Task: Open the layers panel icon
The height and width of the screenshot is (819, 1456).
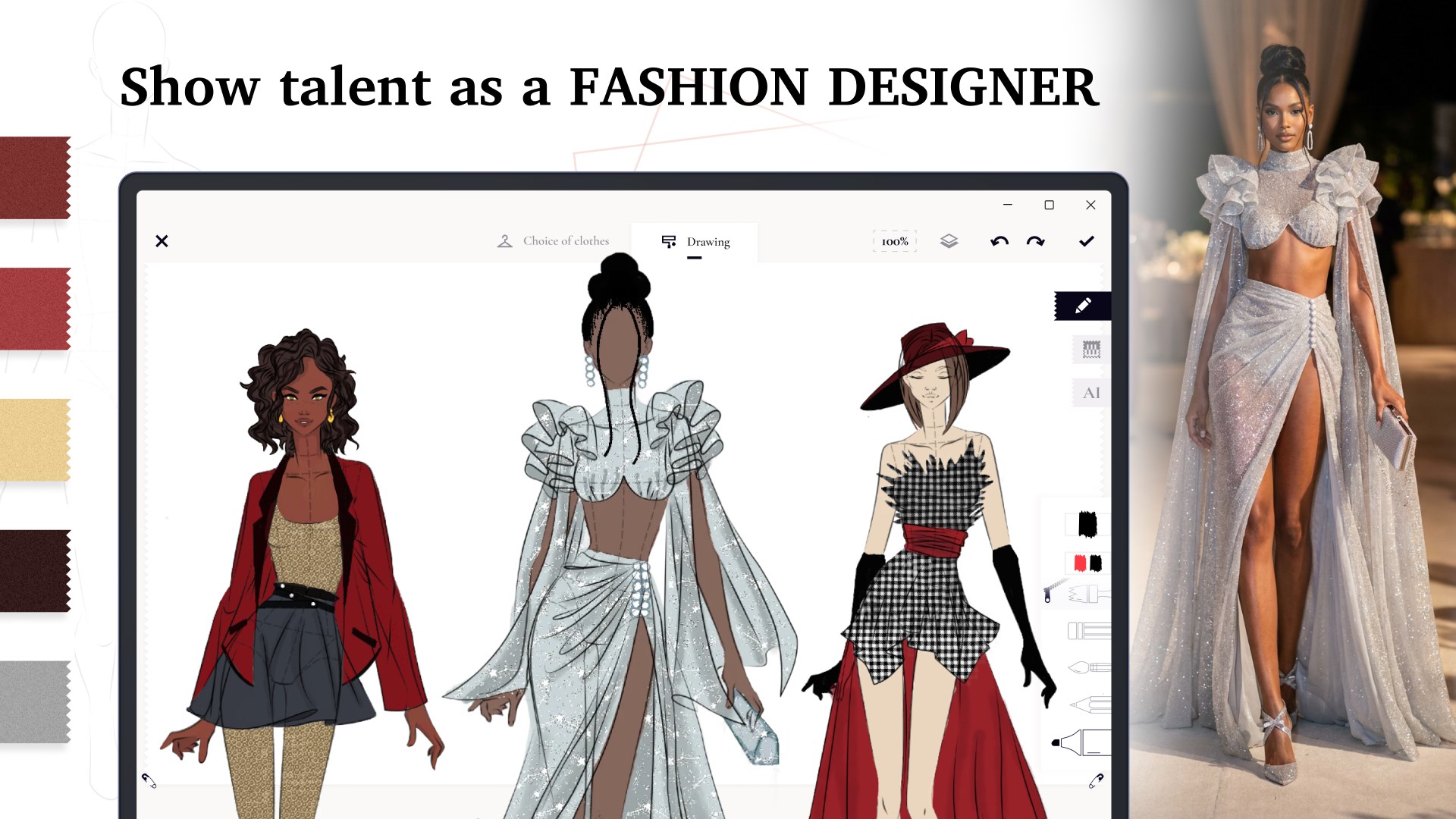Action: coord(949,241)
